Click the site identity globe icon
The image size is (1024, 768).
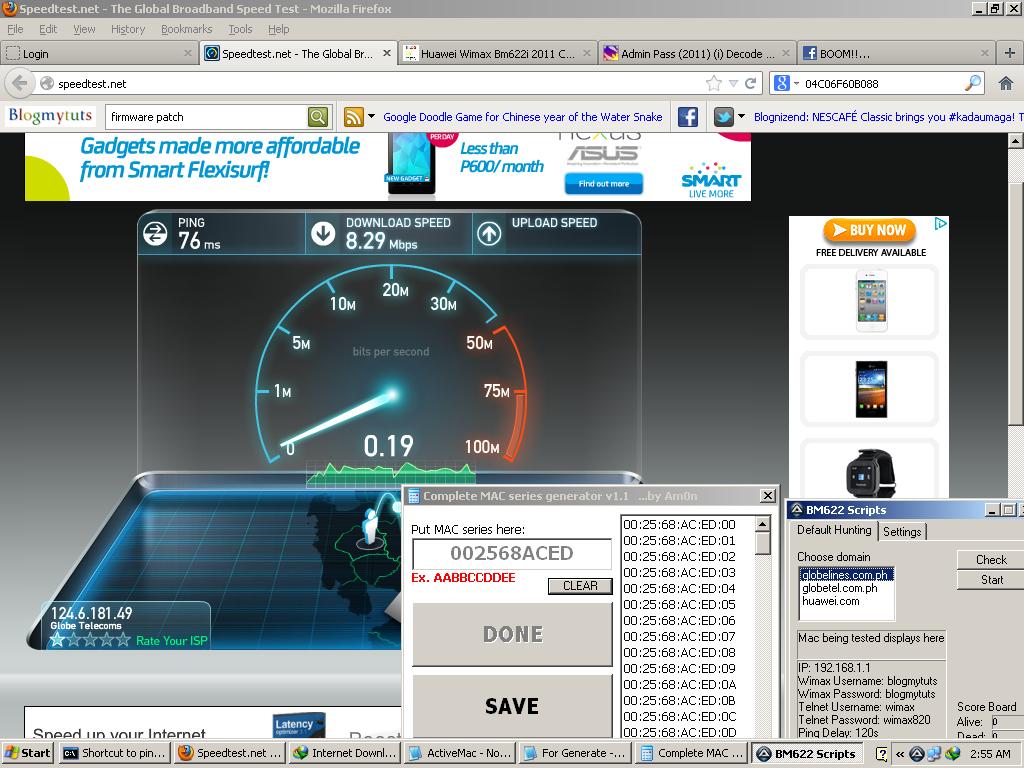pos(46,84)
